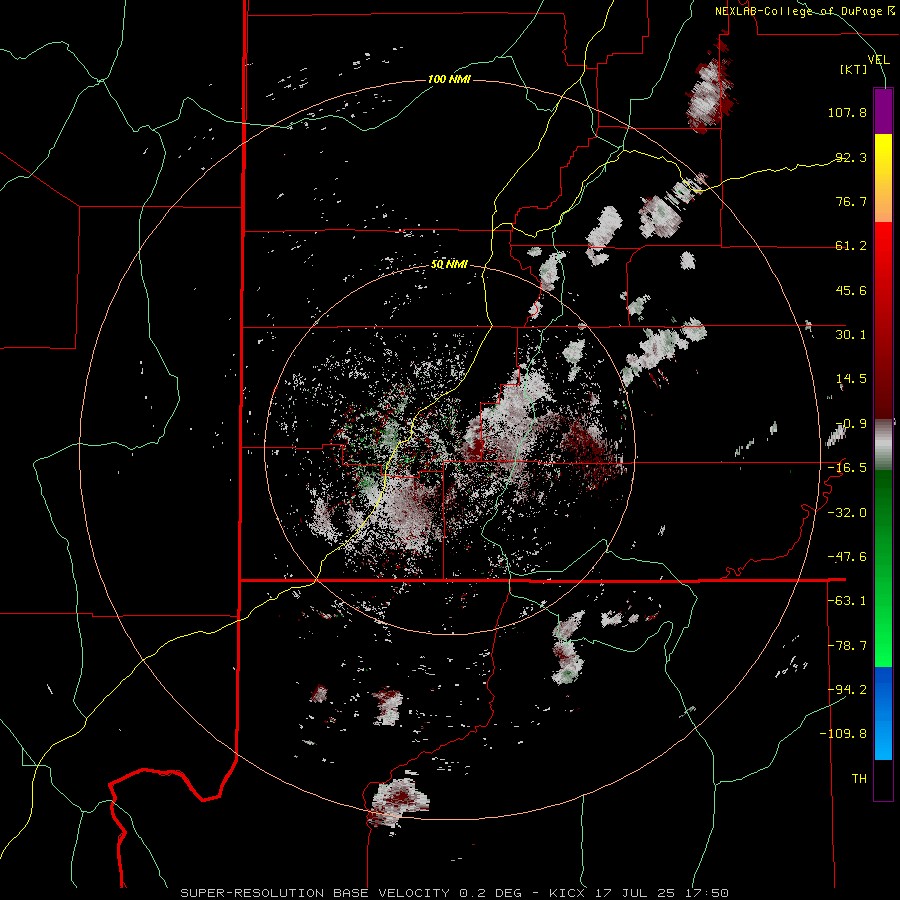Image resolution: width=900 pixels, height=900 pixels.
Task: Select the 50 NMI range ring label
Action: pyautogui.click(x=449, y=265)
